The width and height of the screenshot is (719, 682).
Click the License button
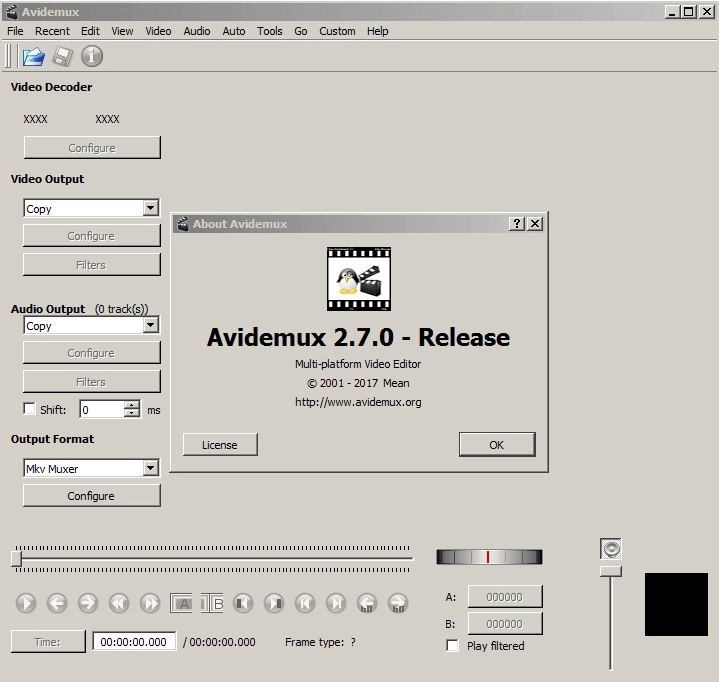point(220,444)
